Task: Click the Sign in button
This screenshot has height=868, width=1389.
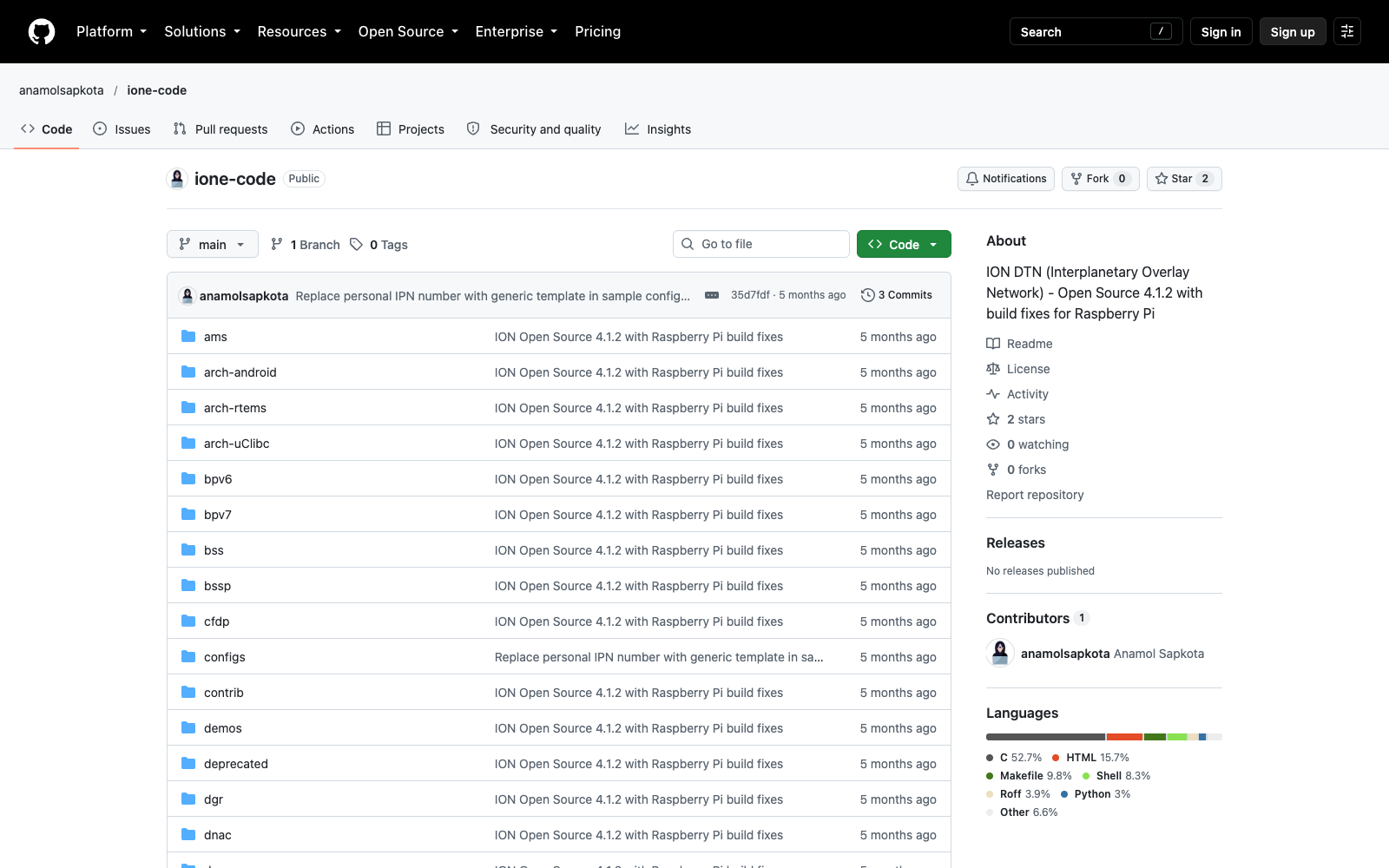Action: point(1221,31)
